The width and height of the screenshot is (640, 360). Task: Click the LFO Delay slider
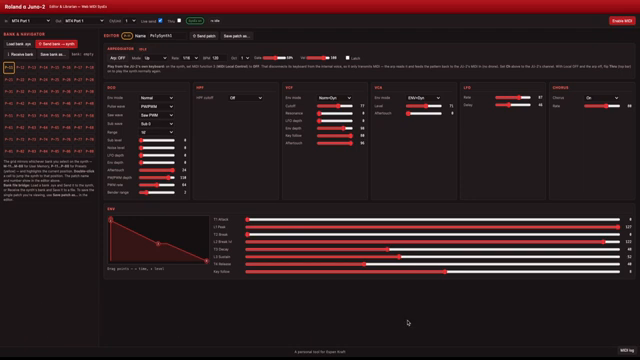click(513, 105)
